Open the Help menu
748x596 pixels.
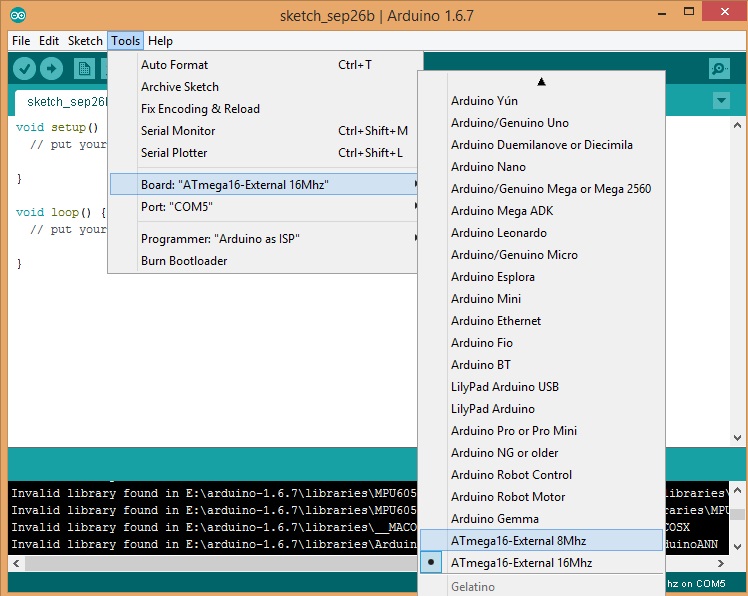160,41
